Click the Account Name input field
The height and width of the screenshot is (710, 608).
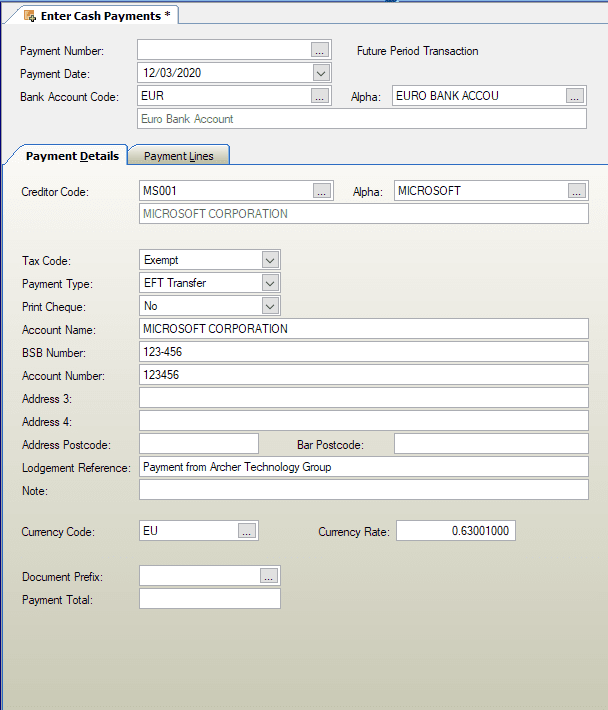click(364, 329)
